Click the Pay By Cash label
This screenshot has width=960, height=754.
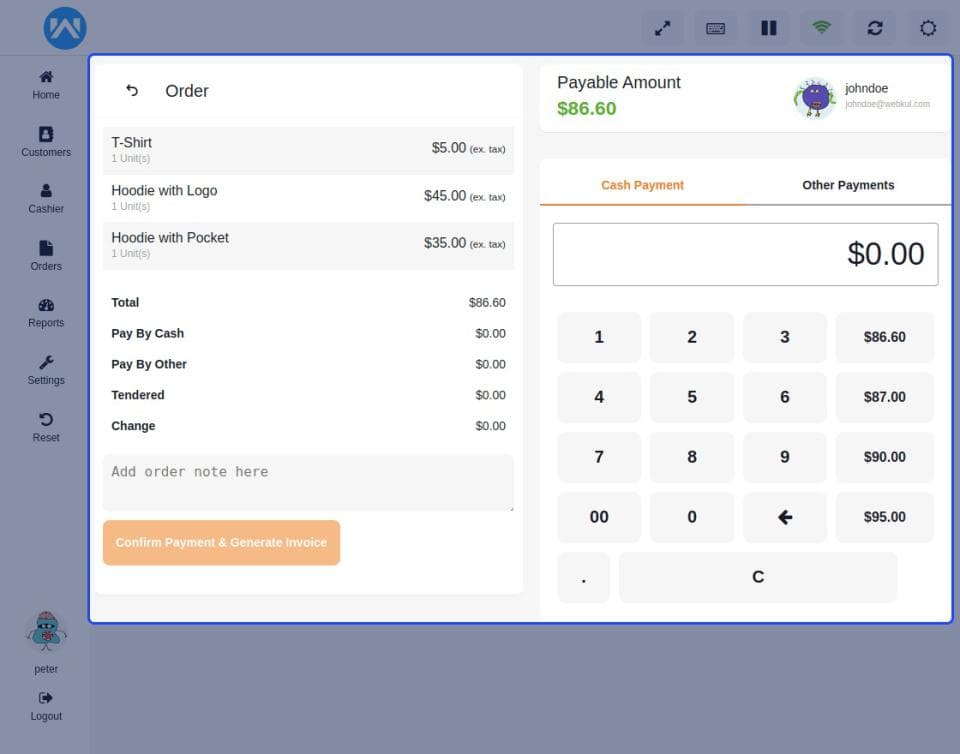(x=148, y=334)
